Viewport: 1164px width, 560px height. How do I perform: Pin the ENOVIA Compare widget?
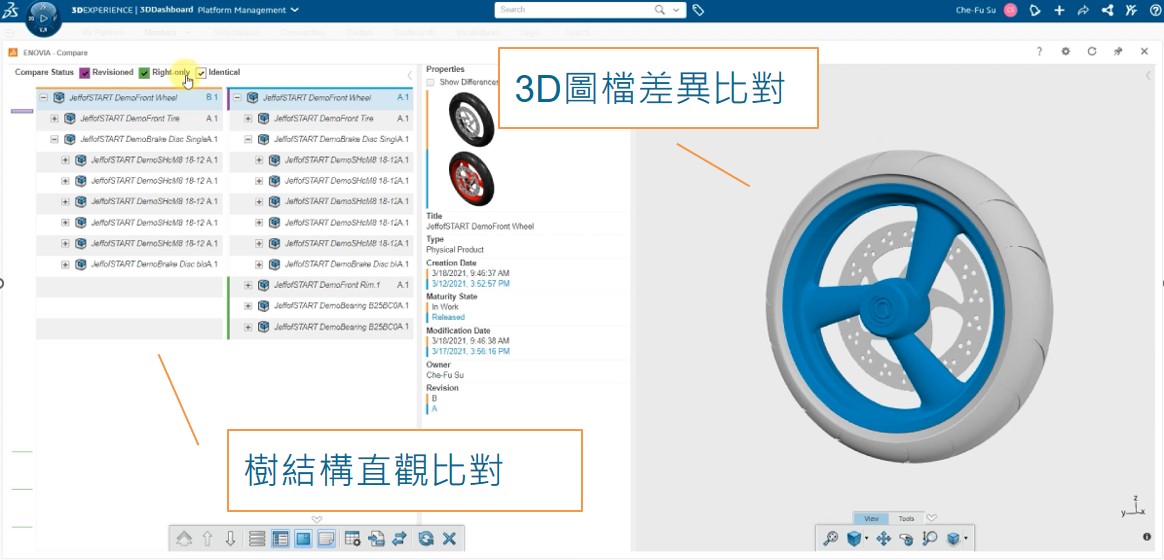[1118, 51]
